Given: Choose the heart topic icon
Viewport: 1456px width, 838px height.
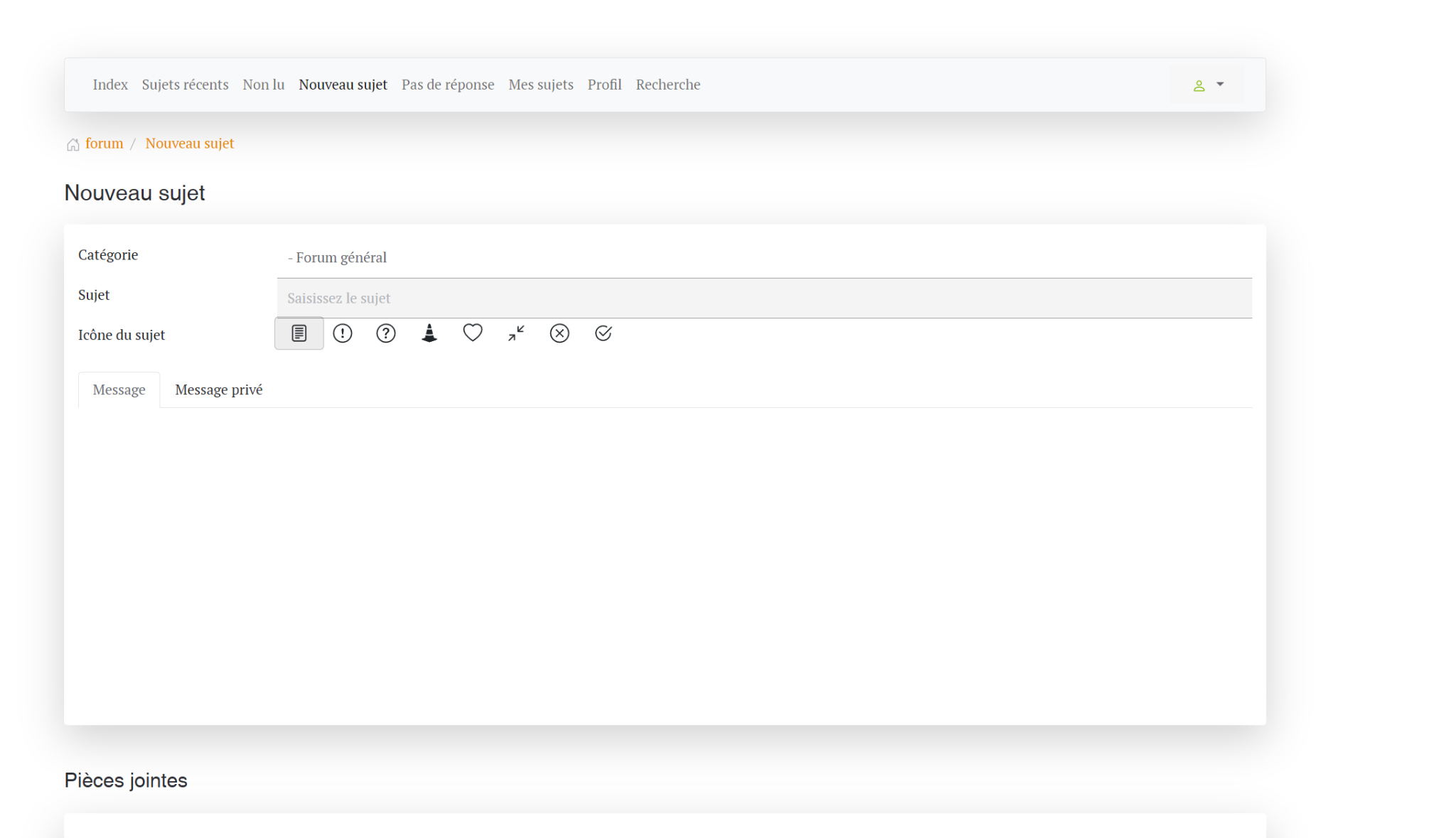Looking at the screenshot, I should 473,333.
